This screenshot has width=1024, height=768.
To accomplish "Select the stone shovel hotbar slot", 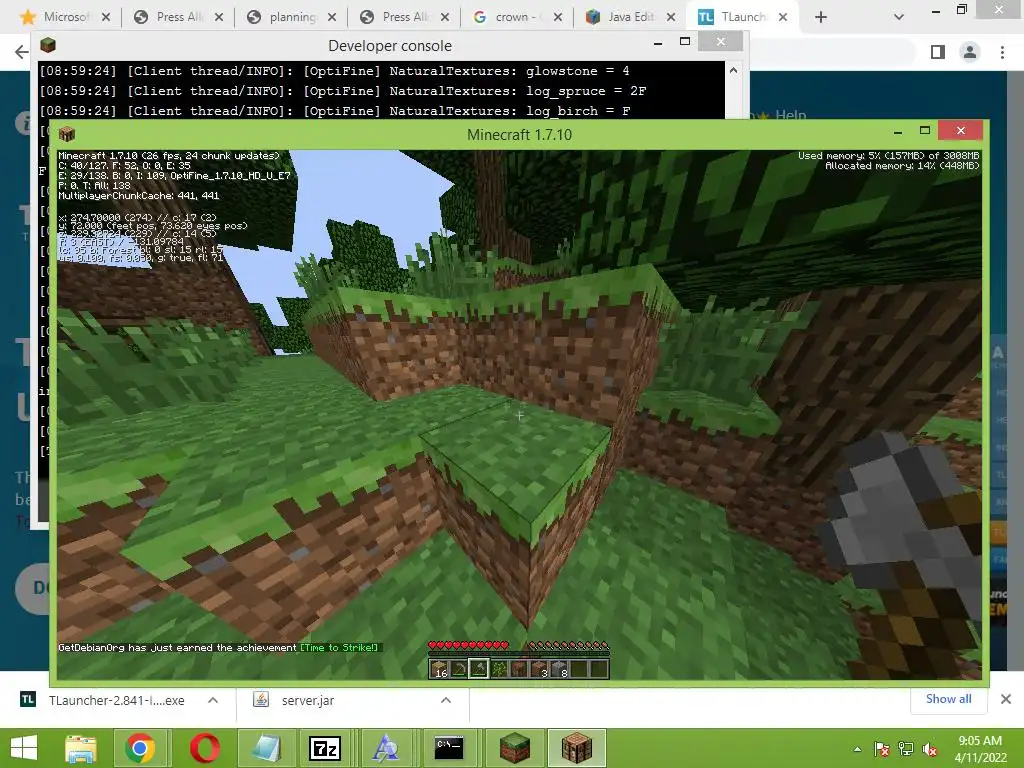I will 479,669.
